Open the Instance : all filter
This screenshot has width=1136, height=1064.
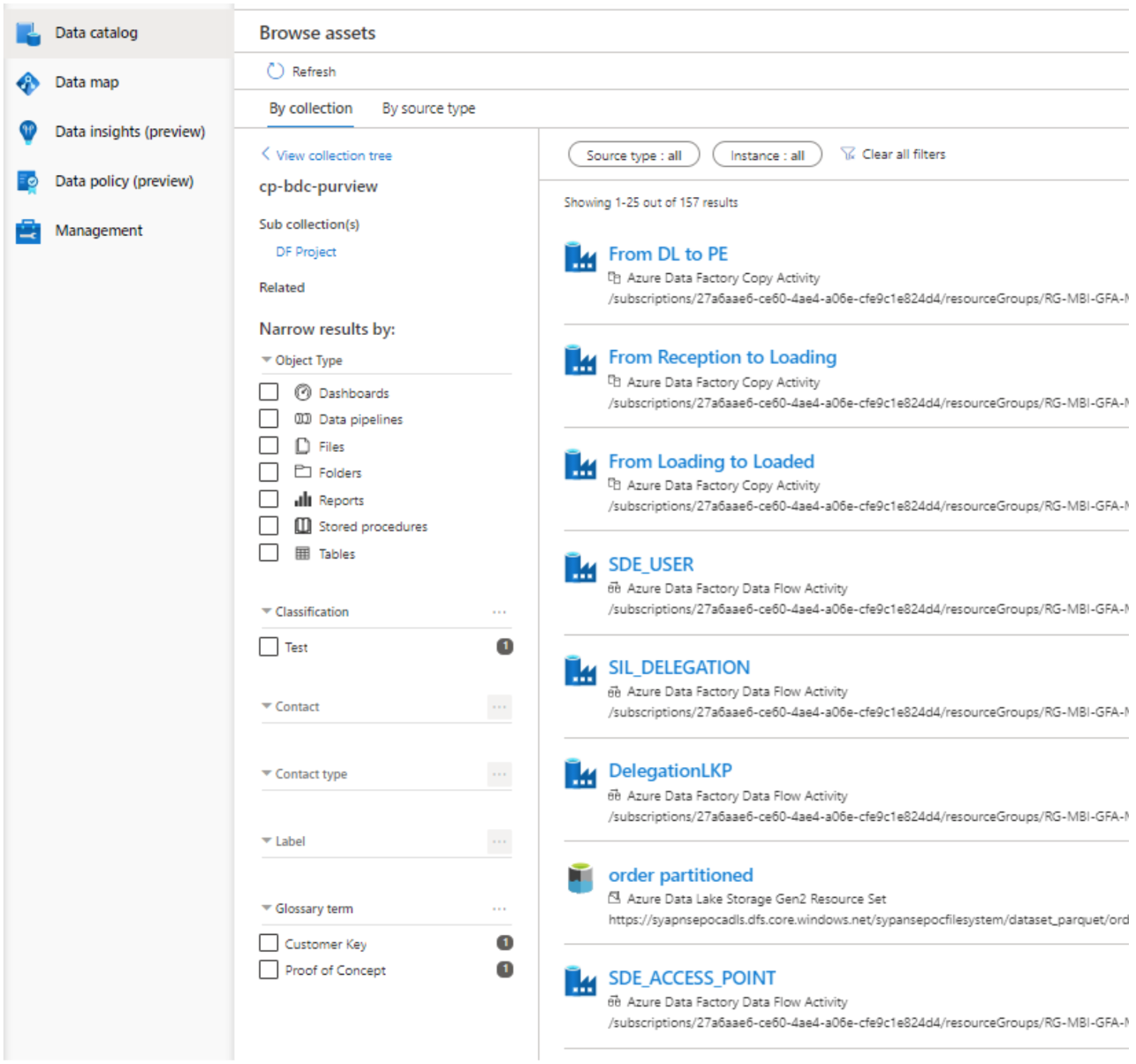point(768,155)
